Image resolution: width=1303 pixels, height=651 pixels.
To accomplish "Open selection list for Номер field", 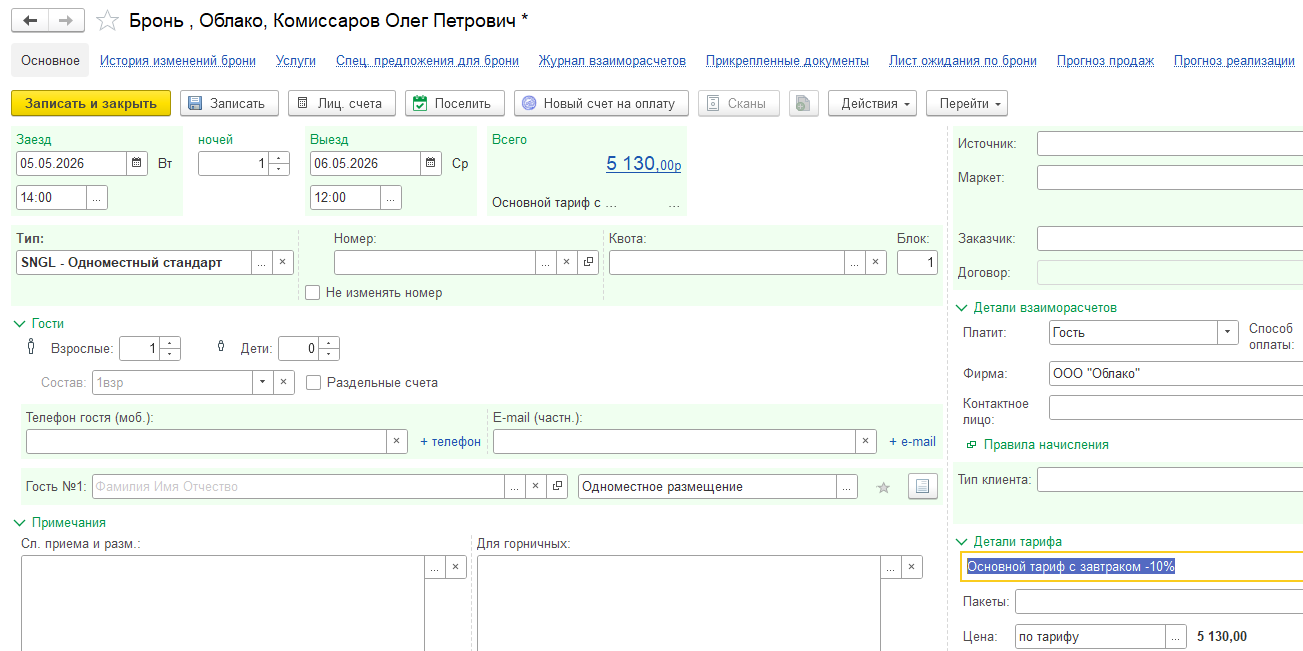I will tap(545, 262).
